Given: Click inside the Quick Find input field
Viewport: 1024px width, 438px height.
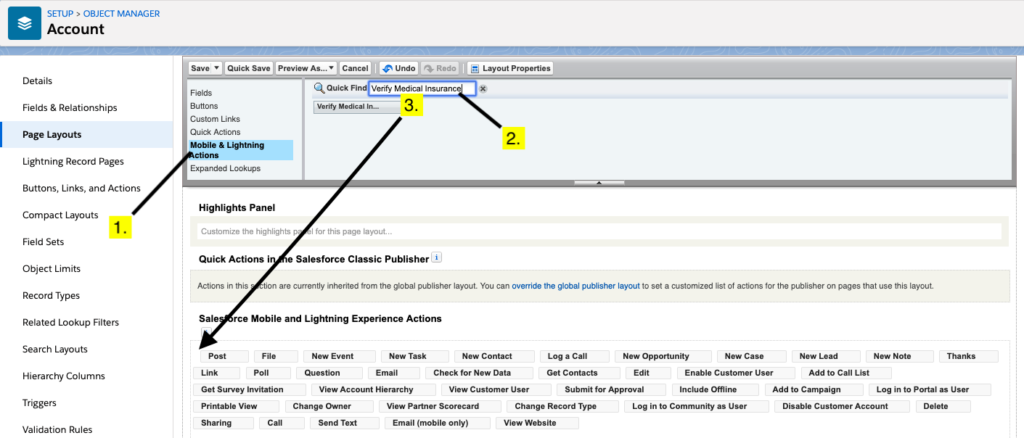Looking at the screenshot, I should tap(422, 89).
